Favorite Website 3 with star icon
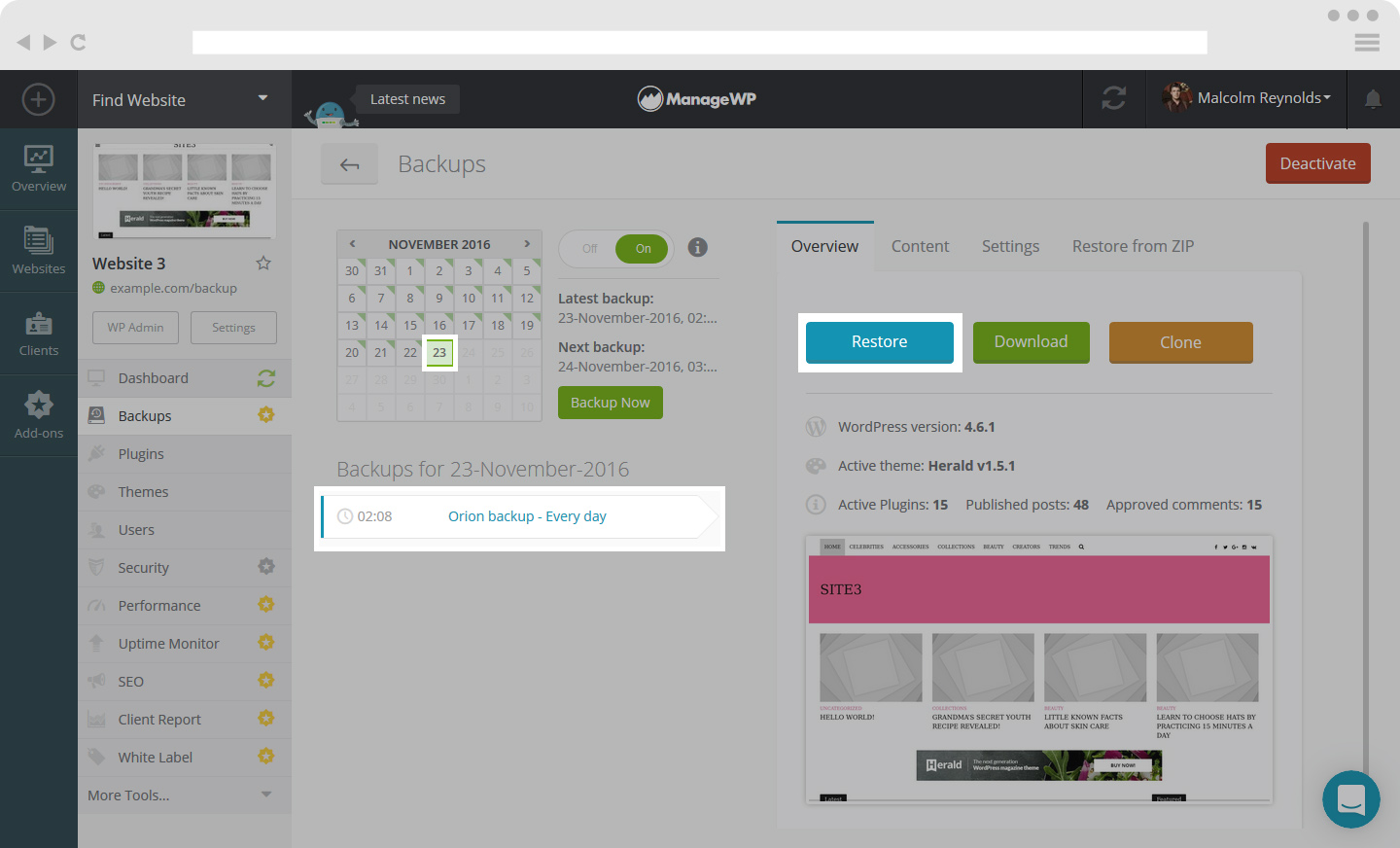 (x=263, y=263)
